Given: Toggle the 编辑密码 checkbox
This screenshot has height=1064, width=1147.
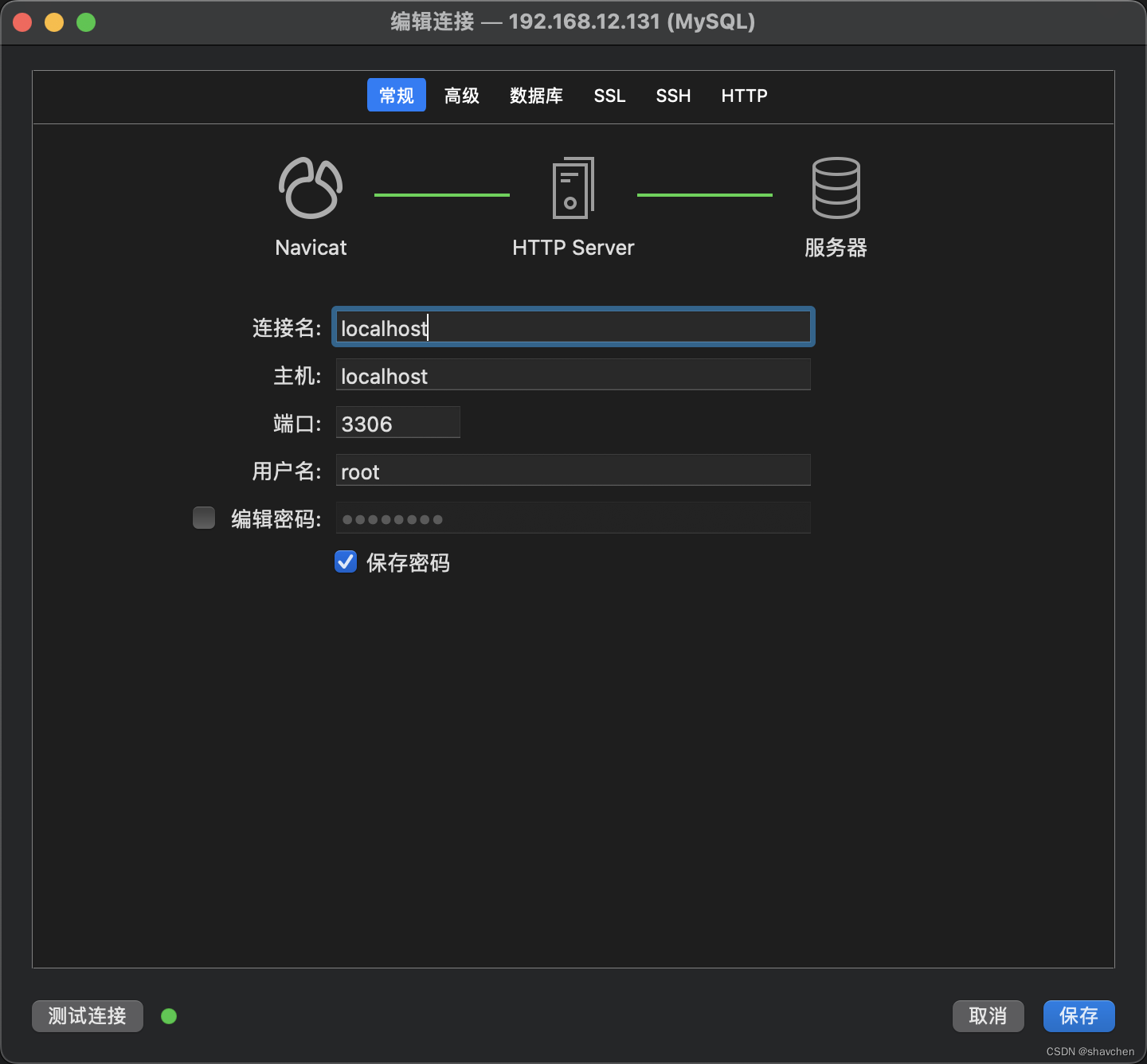Looking at the screenshot, I should [x=204, y=518].
